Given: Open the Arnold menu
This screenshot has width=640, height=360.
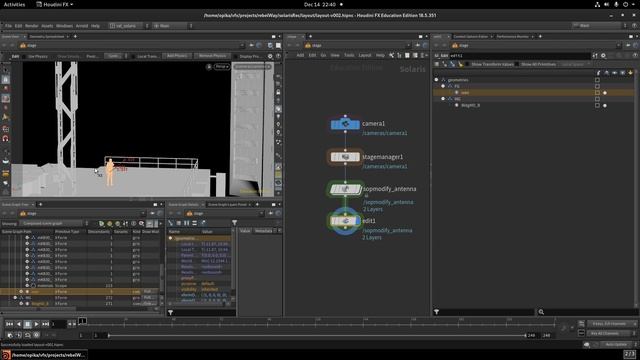Looking at the screenshot, I should point(82,26).
